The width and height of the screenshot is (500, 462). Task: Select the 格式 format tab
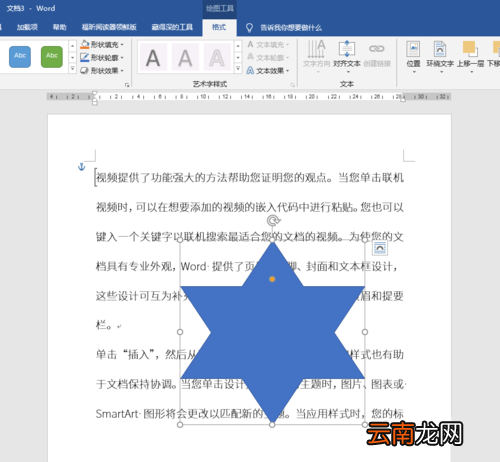click(x=219, y=27)
